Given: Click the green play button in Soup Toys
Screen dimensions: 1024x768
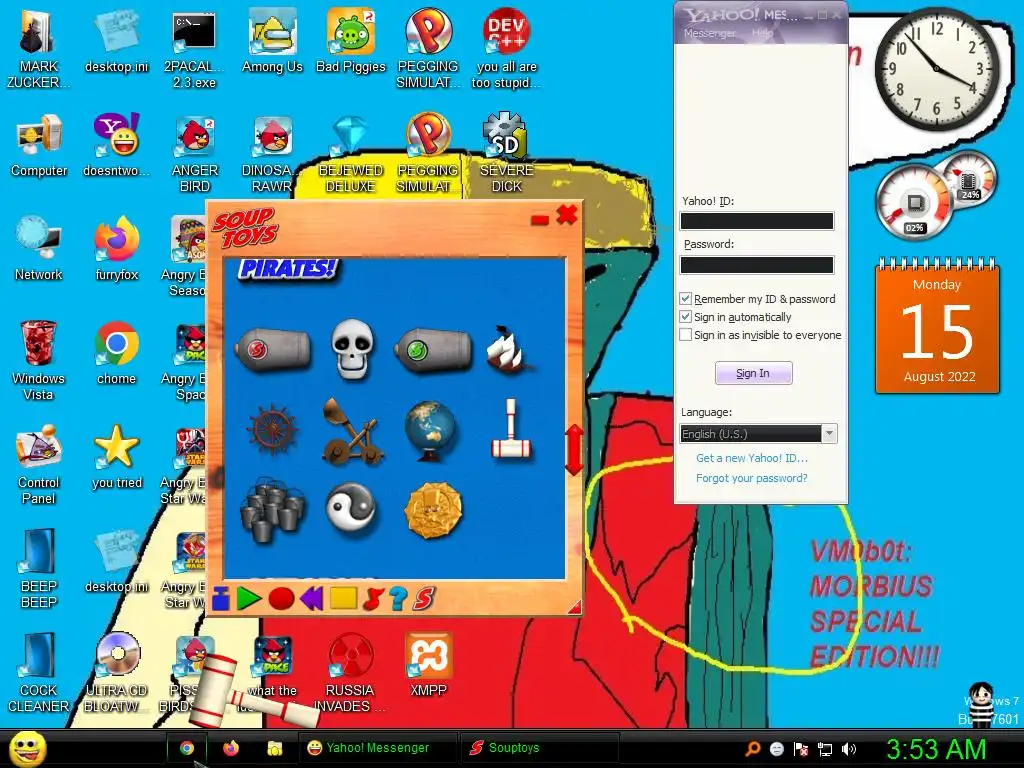Looking at the screenshot, I should (x=249, y=598).
